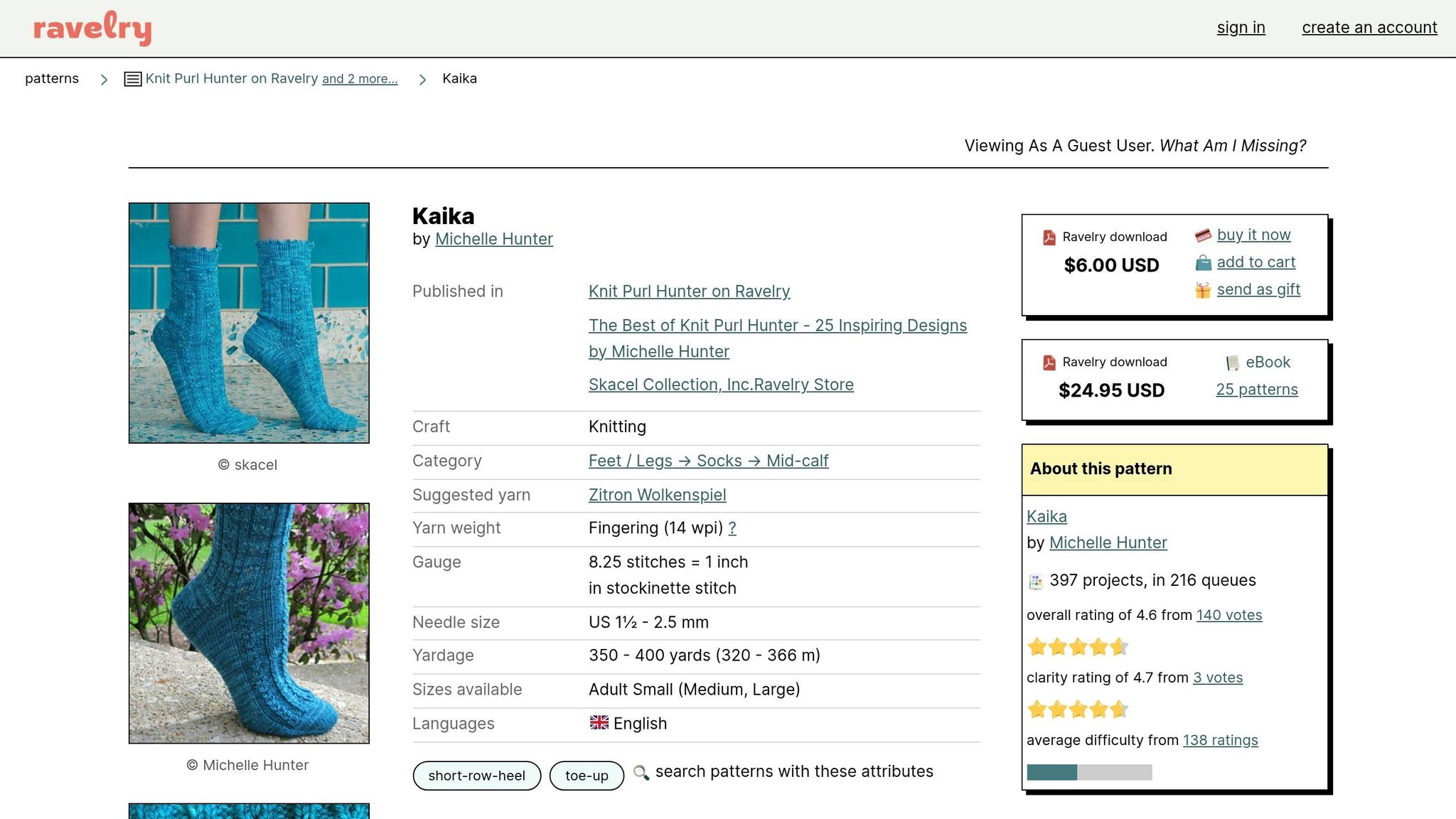The image size is (1456, 819).
Task: Click the PDF icon next to $6.00 Ravelry download
Action: (1049, 237)
